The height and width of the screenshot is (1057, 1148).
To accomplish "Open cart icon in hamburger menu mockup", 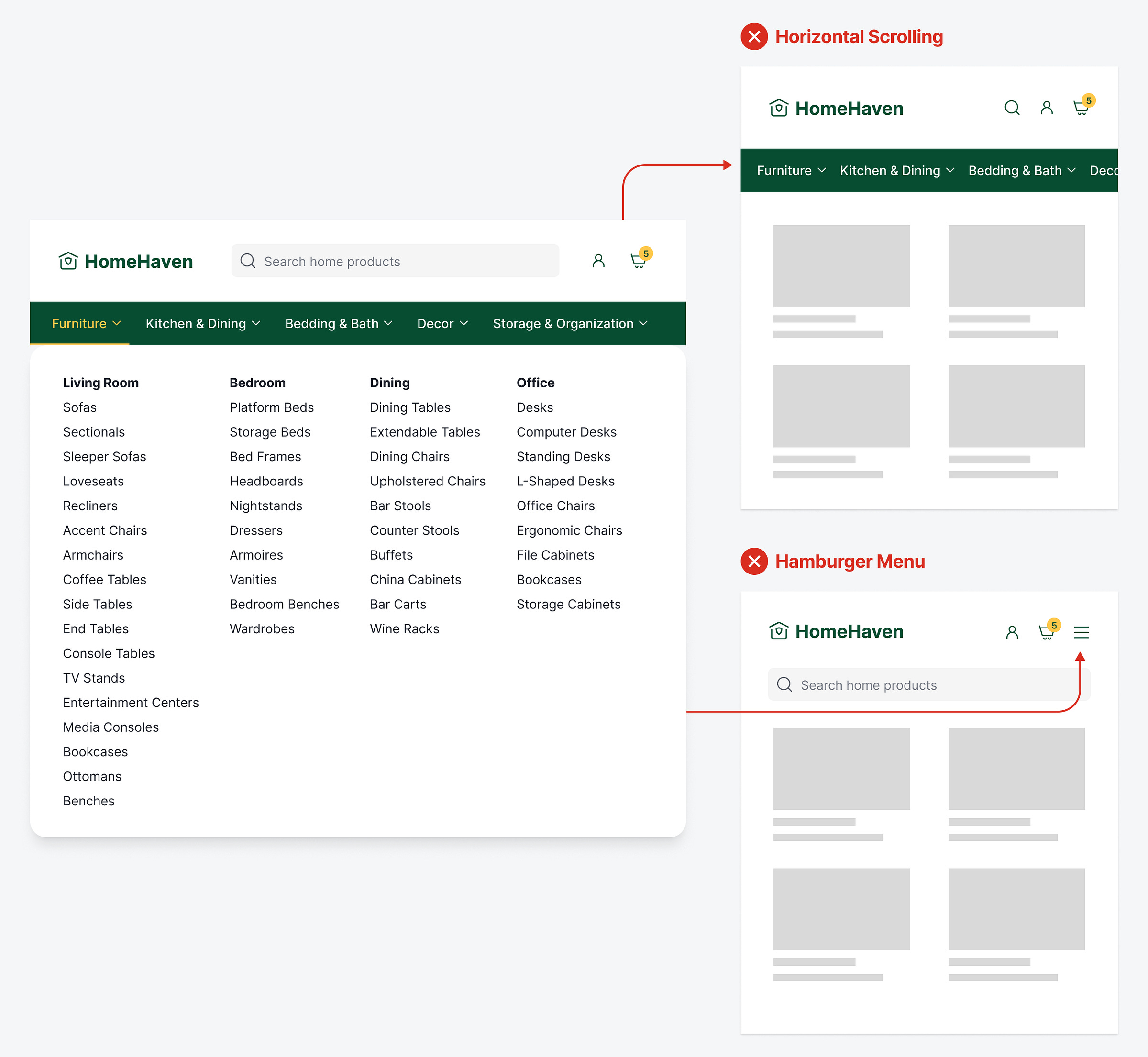I will pyautogui.click(x=1046, y=632).
